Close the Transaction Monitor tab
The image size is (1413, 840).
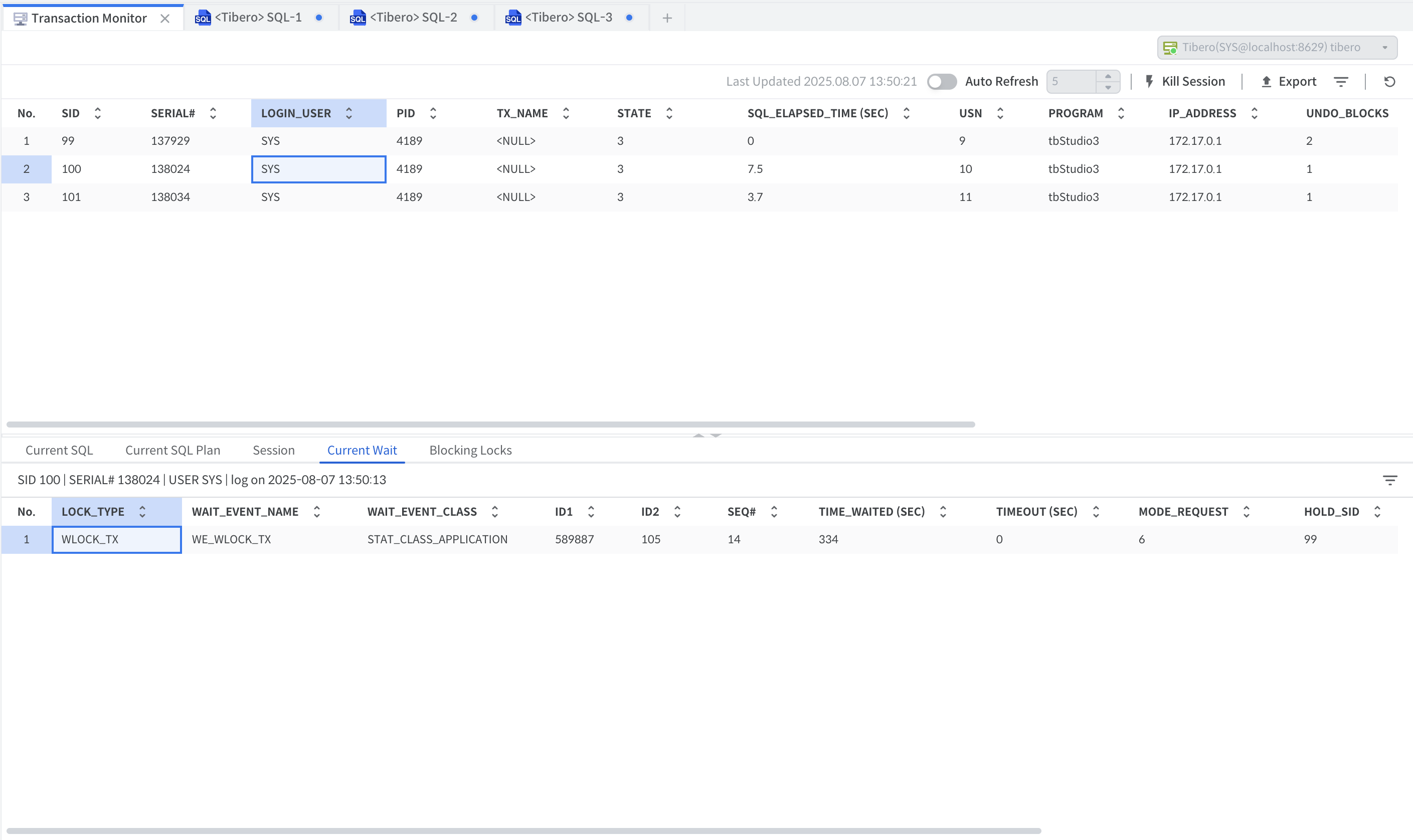[x=165, y=19]
